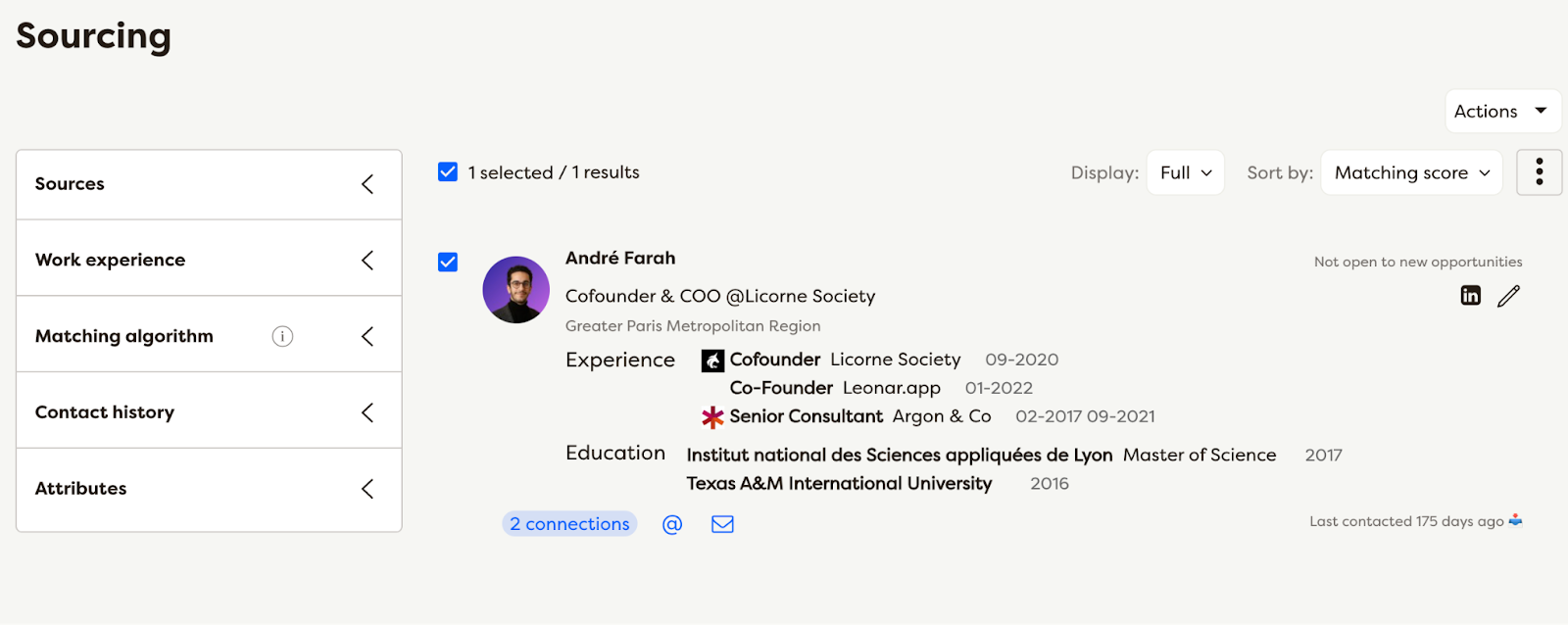
Task: Open the Actions button menu
Action: [x=1500, y=111]
